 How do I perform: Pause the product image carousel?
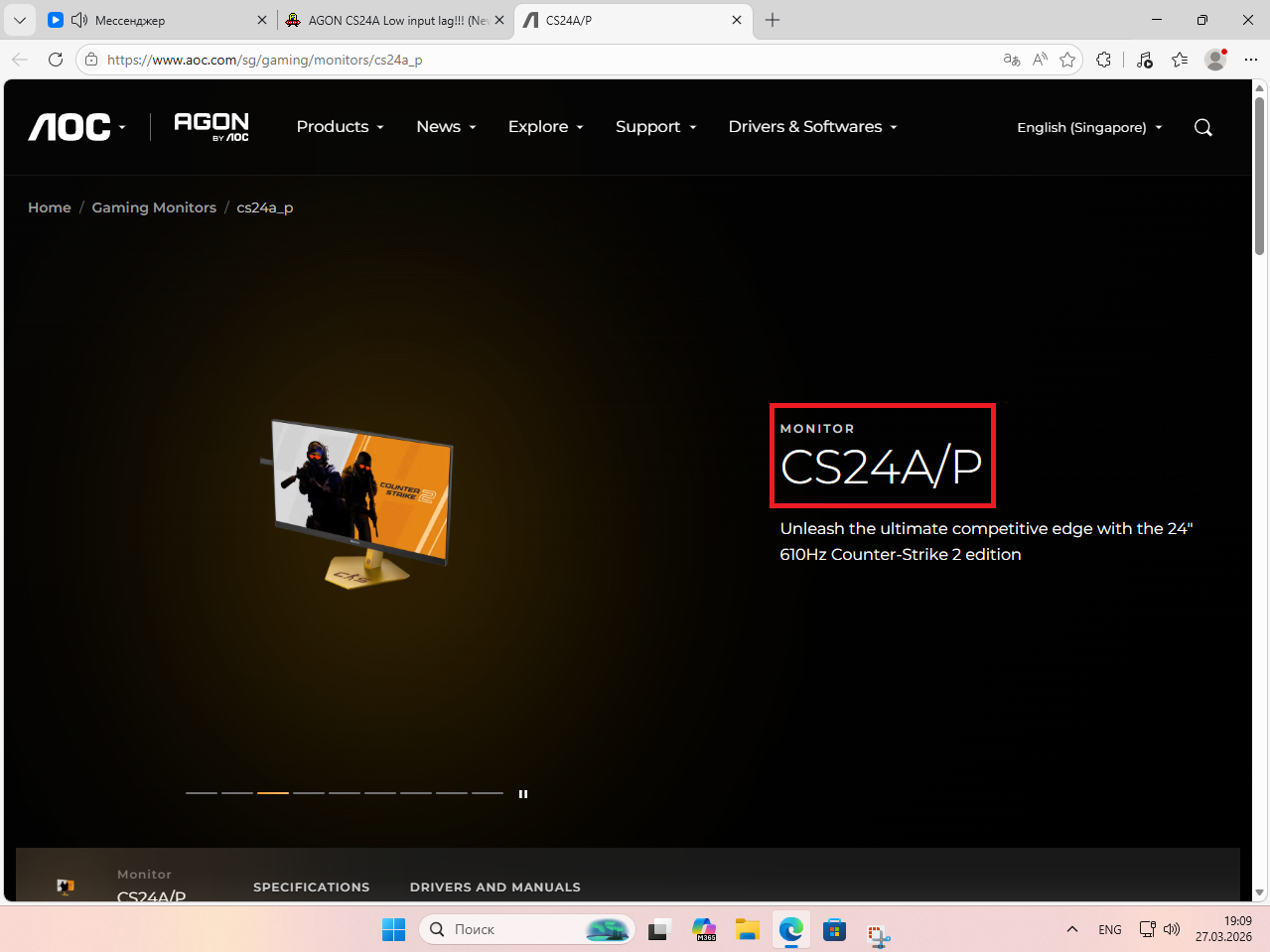coord(523,794)
